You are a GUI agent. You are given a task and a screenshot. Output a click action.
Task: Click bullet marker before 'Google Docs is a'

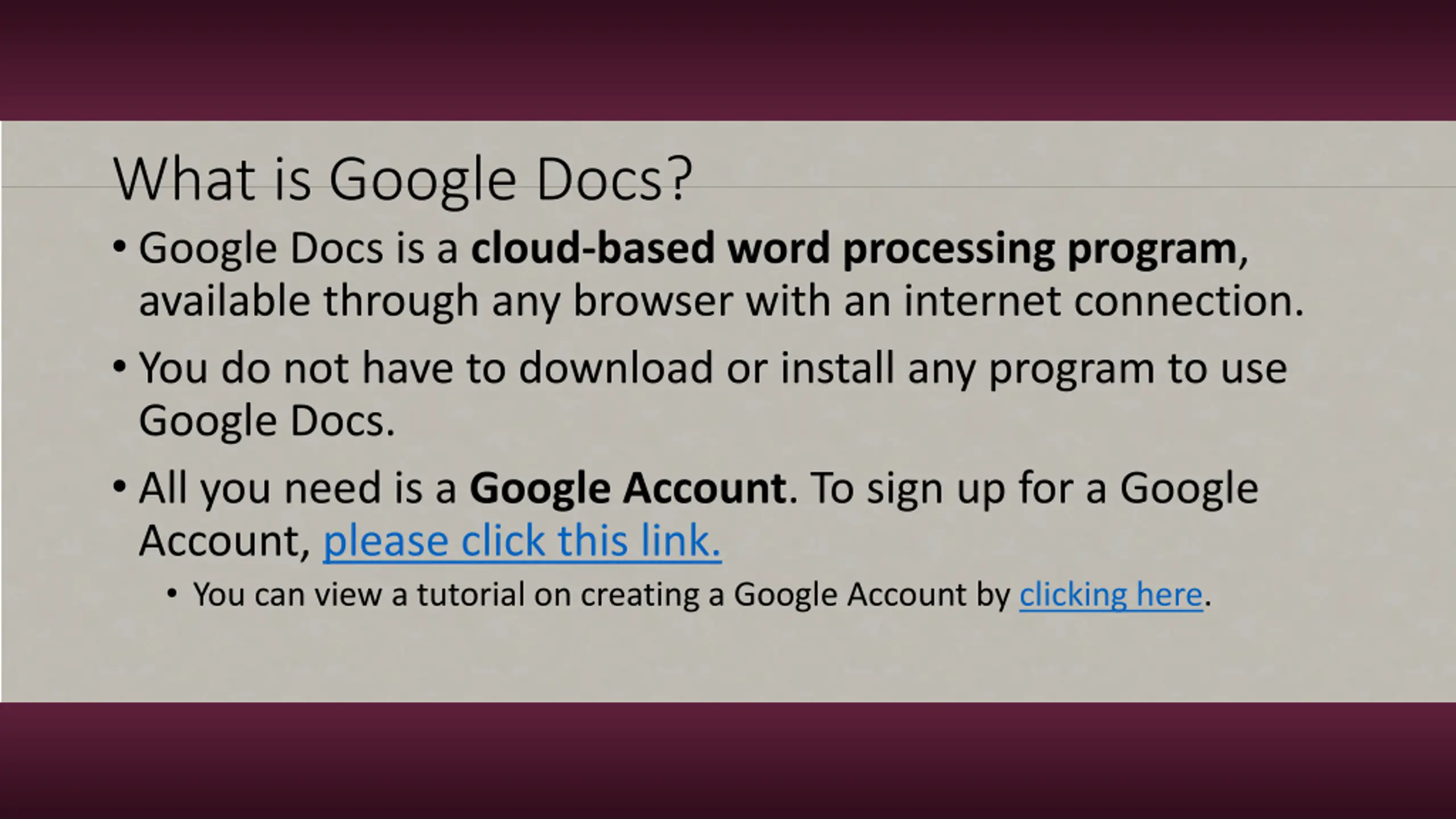pos(119,247)
